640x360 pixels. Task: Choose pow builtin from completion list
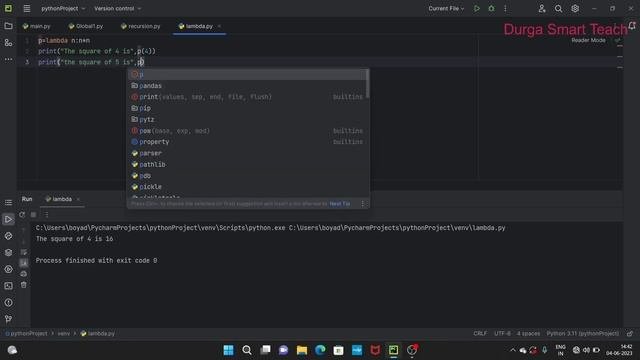click(x=247, y=131)
